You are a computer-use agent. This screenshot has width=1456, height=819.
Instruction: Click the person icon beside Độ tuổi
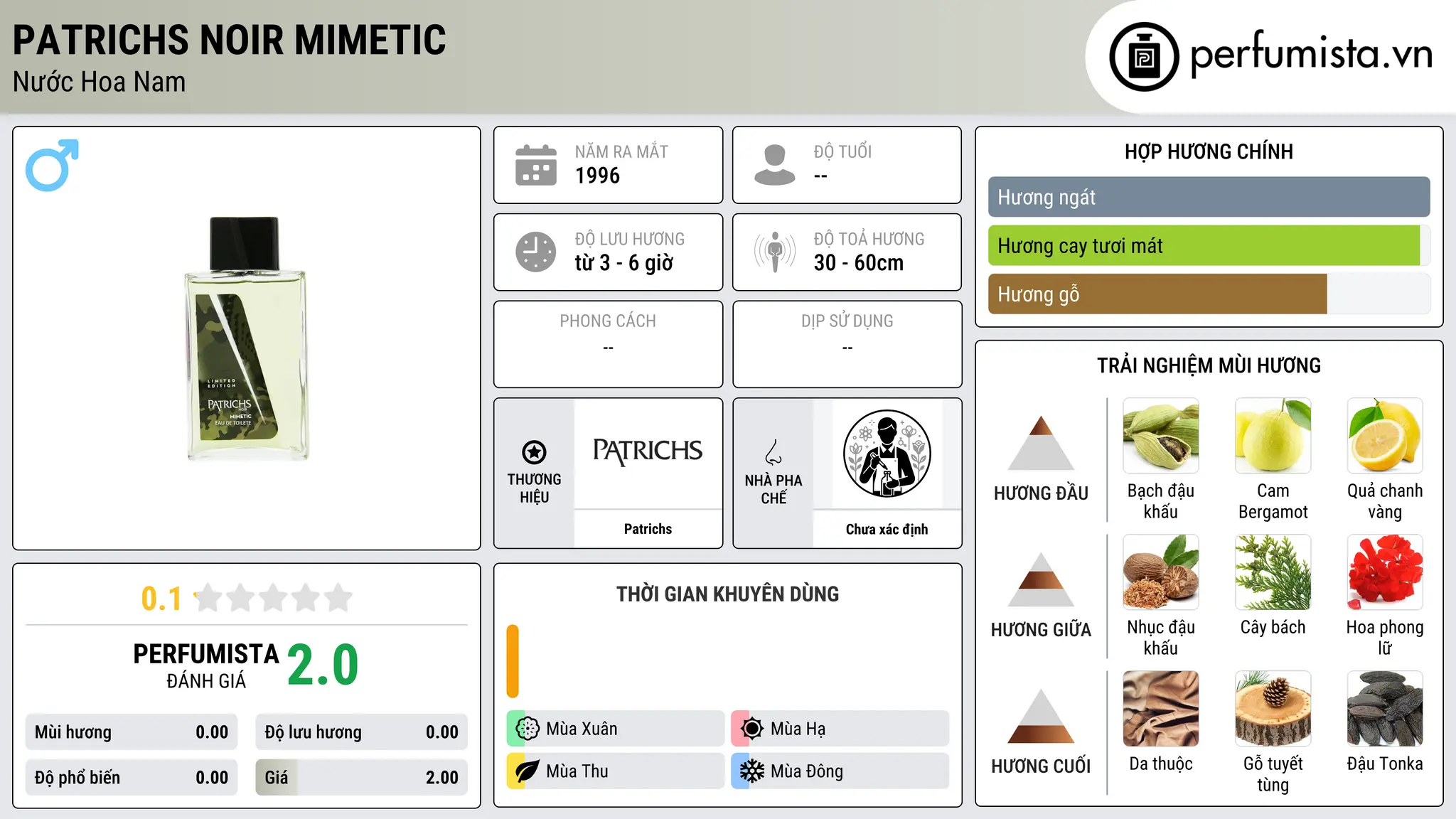click(775, 165)
